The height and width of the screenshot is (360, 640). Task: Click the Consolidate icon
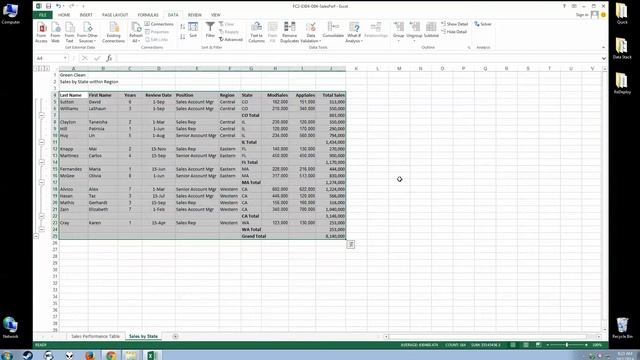pyautogui.click(x=333, y=30)
